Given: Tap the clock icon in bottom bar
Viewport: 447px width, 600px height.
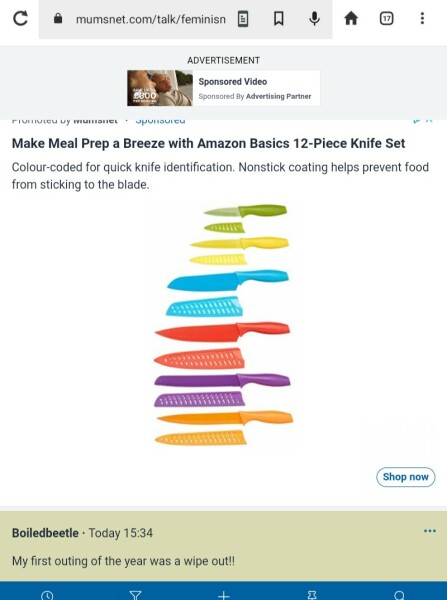Looking at the screenshot, I should pyautogui.click(x=47, y=595).
